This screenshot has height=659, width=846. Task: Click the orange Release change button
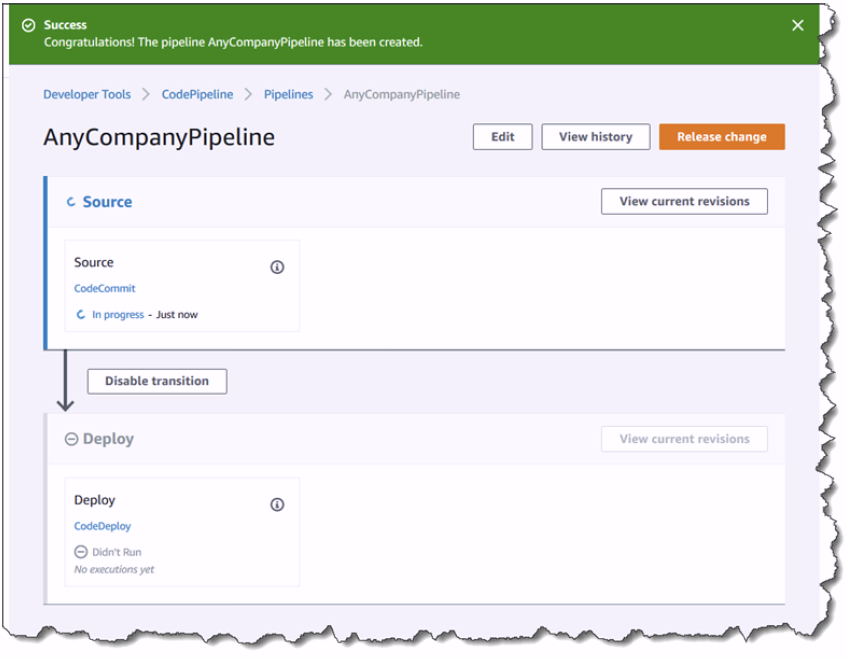pos(721,137)
